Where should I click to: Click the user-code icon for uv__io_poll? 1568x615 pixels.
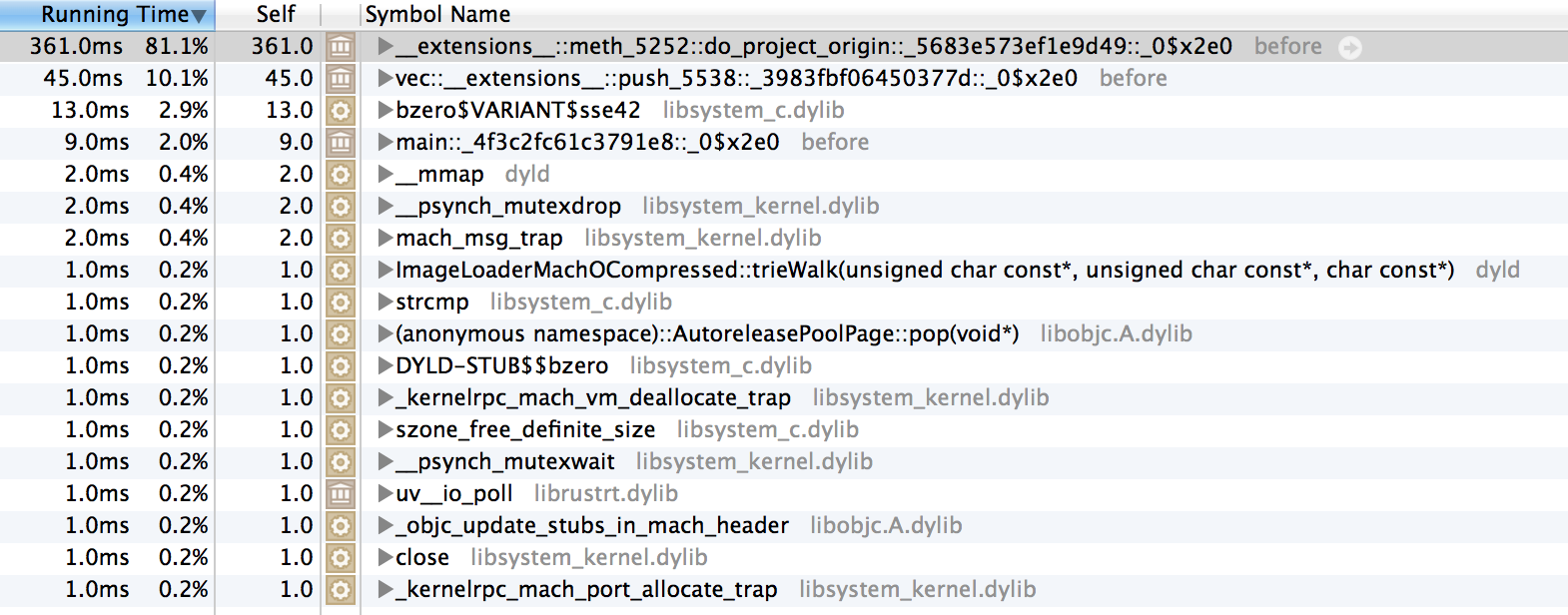[x=341, y=493]
